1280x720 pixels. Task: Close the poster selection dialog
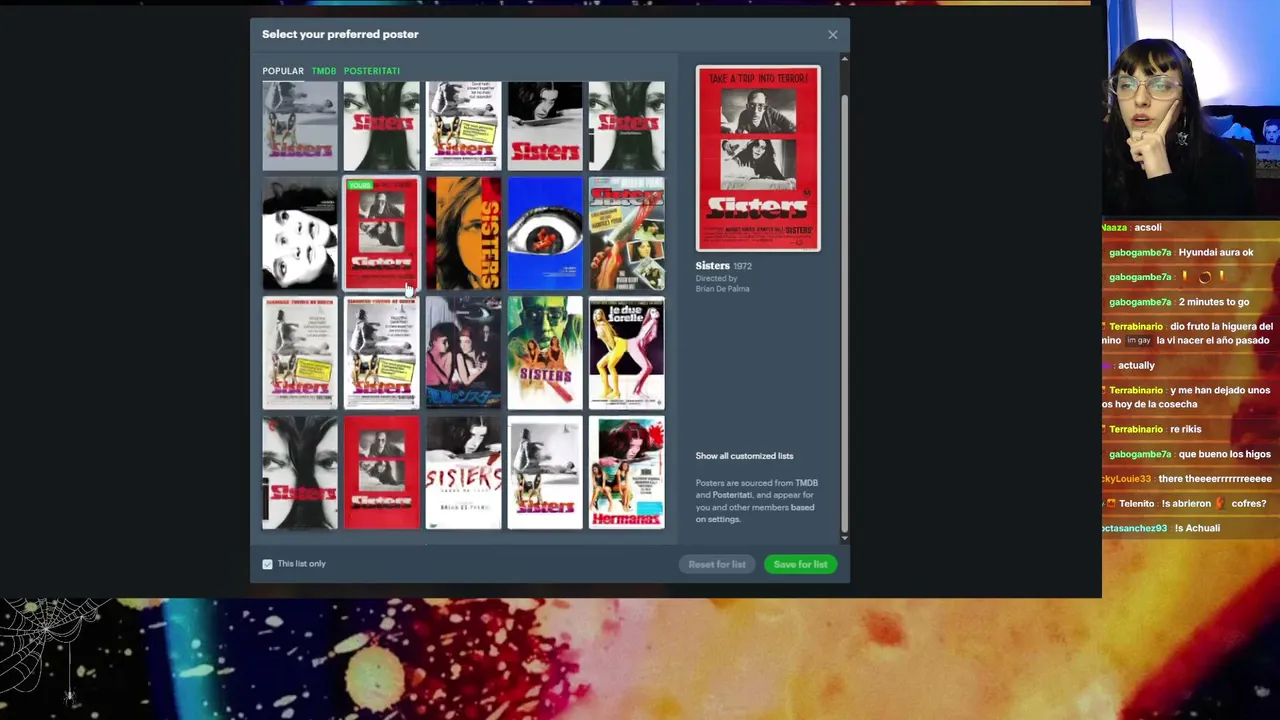(832, 35)
